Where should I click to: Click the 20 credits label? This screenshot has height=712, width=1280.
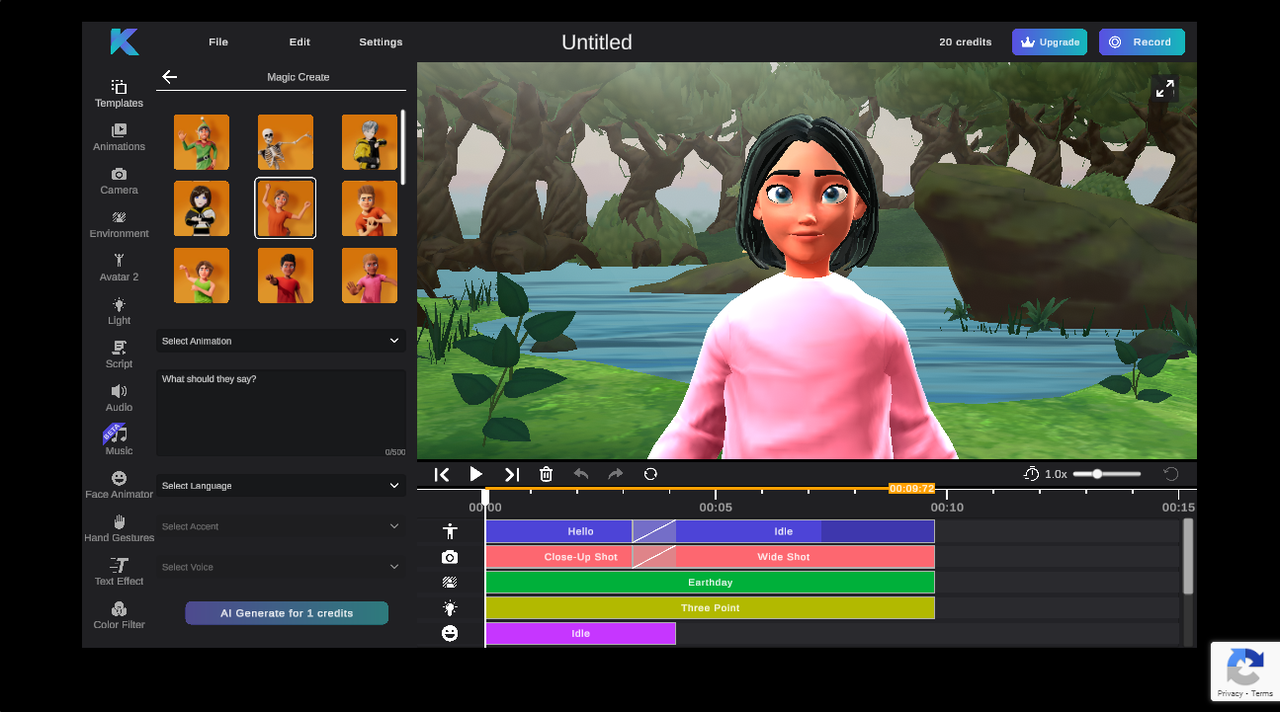point(965,42)
